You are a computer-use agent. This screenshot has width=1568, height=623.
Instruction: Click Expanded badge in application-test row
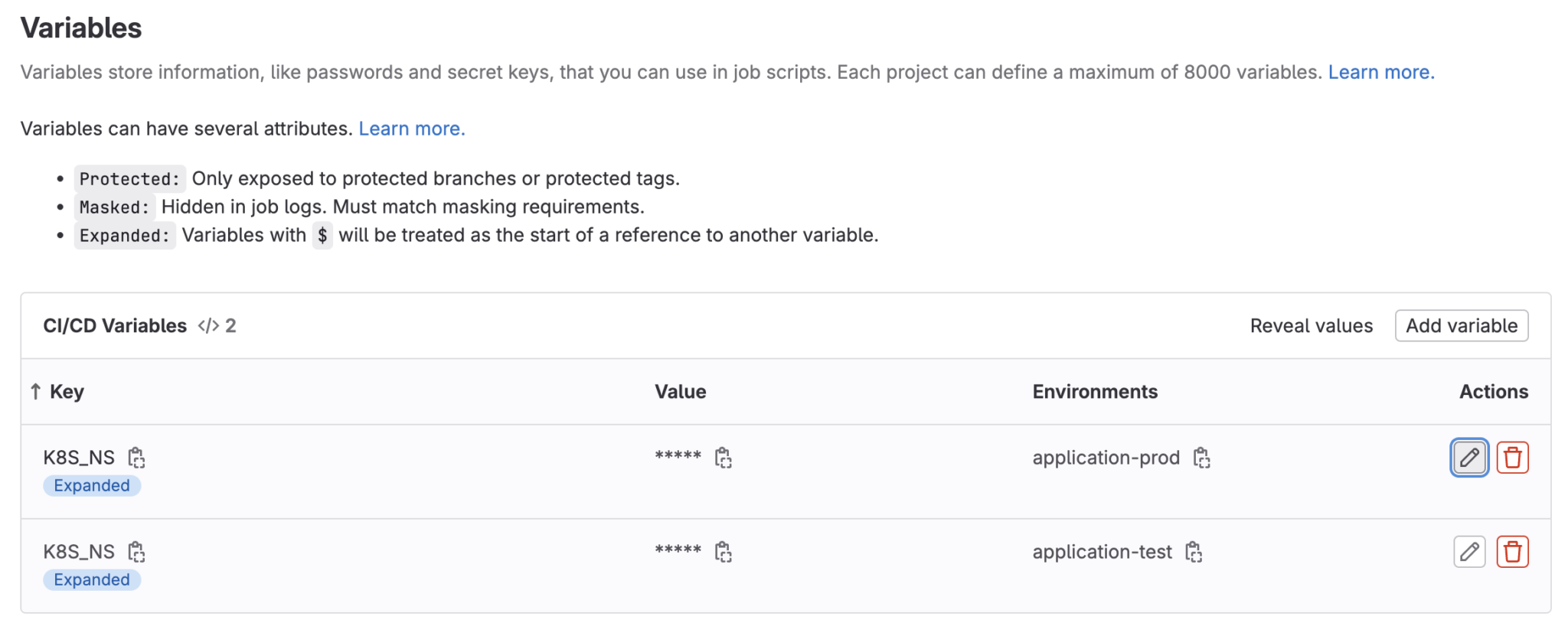[92, 580]
